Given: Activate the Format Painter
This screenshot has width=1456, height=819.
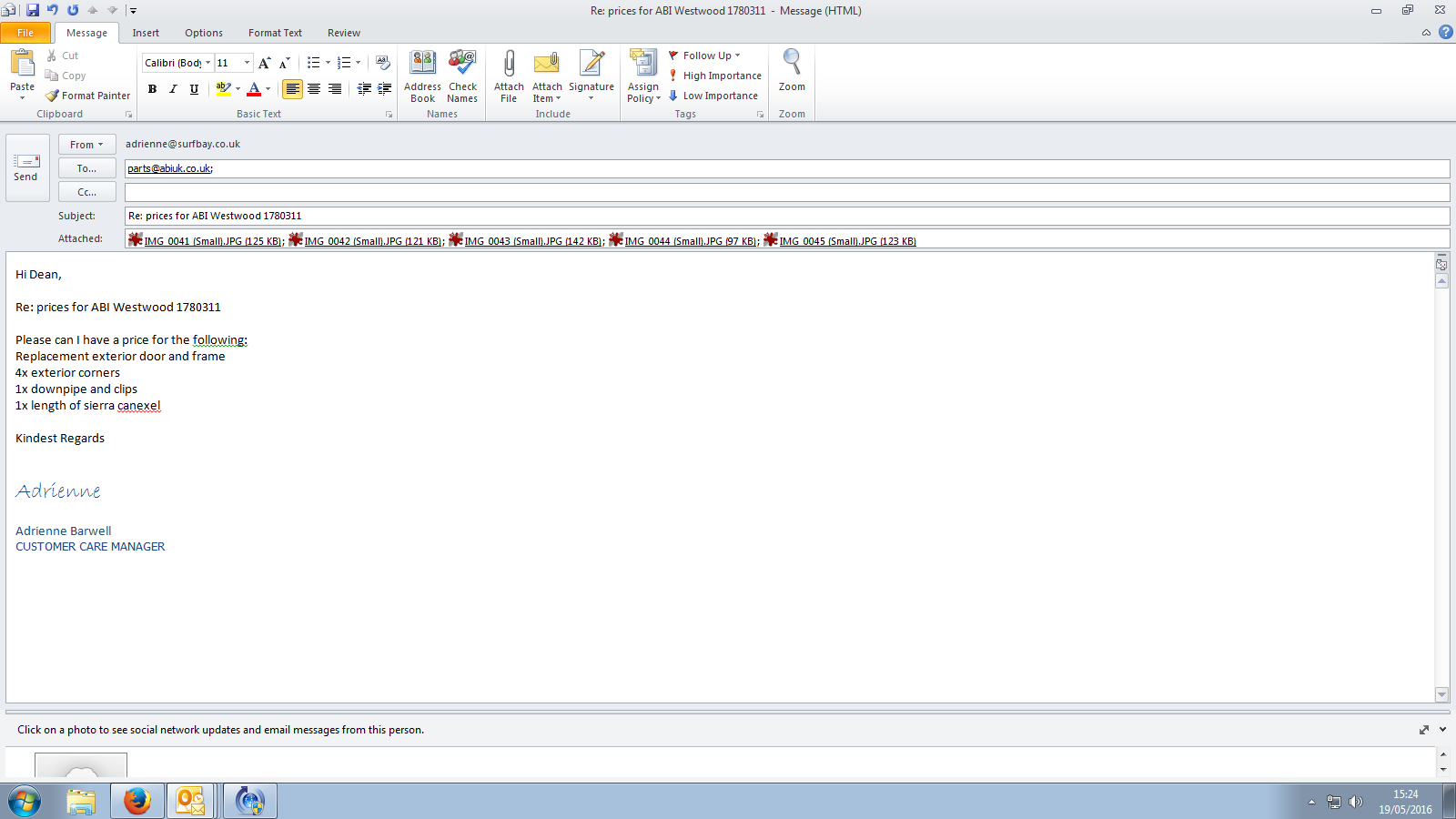Looking at the screenshot, I should click(x=88, y=96).
